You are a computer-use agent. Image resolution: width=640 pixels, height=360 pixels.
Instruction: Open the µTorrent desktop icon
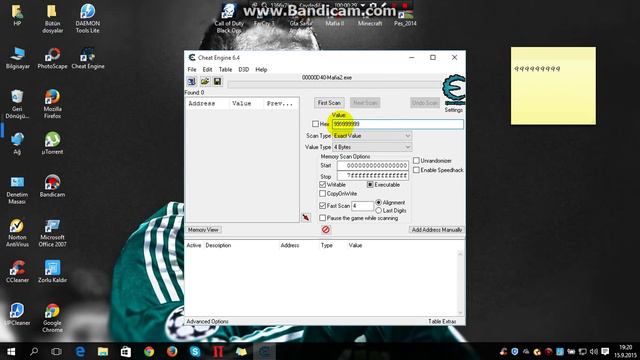(x=52, y=143)
